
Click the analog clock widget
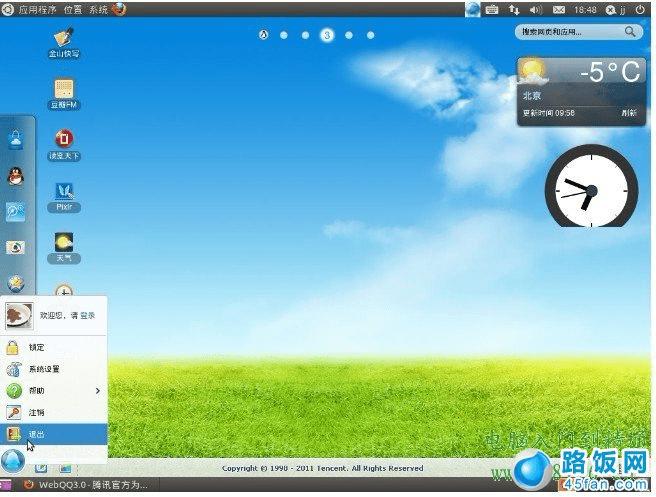point(591,187)
